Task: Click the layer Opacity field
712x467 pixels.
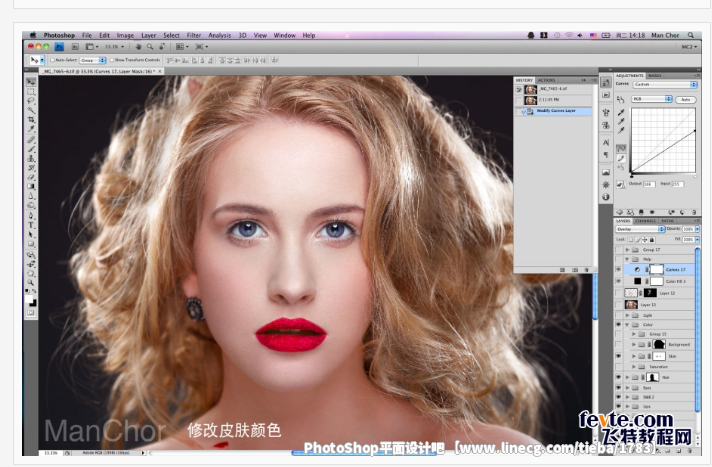Action: click(688, 229)
